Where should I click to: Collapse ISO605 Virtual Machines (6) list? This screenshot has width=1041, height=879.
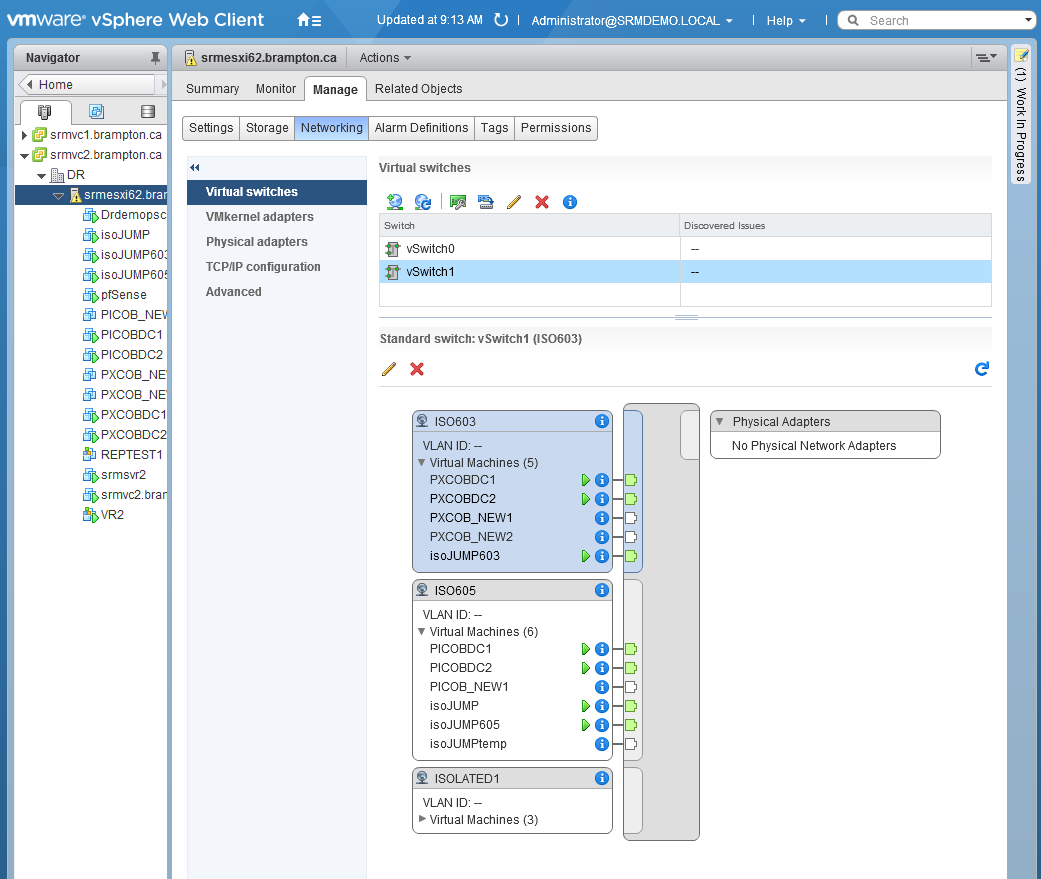coord(422,631)
